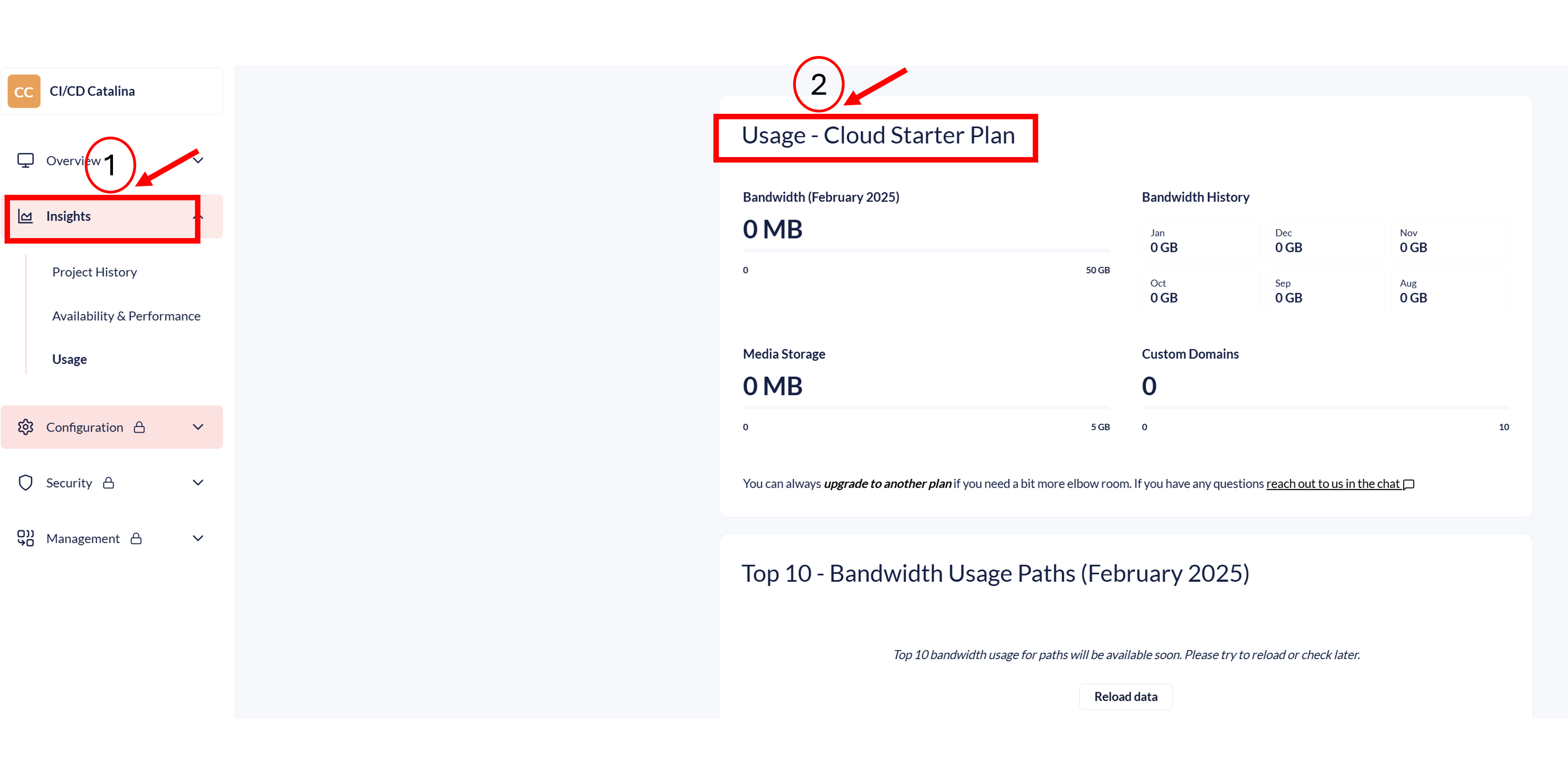Click the Insights chart icon
This screenshot has width=1568, height=769.
click(x=25, y=217)
